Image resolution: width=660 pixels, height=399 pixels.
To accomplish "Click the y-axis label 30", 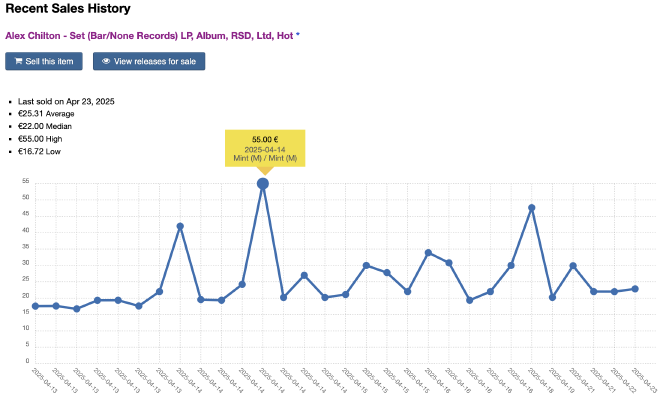I will click(x=26, y=263).
